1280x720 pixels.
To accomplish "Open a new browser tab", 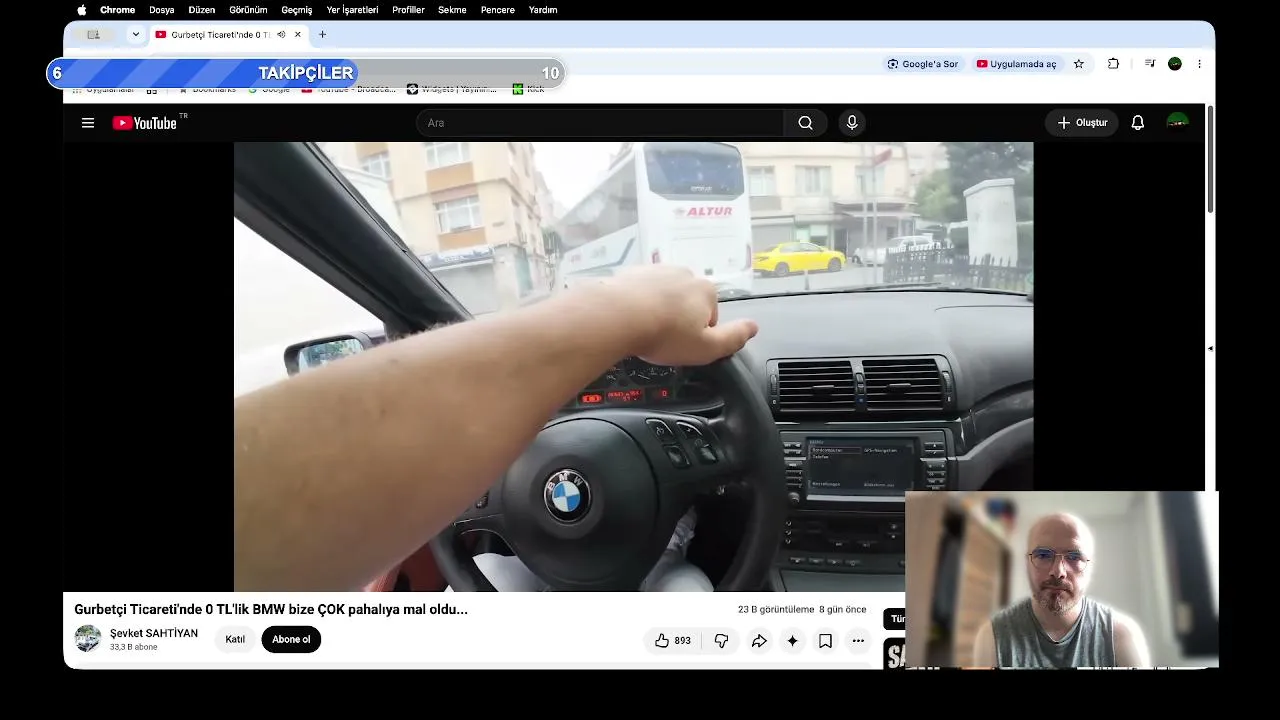I will click(322, 34).
